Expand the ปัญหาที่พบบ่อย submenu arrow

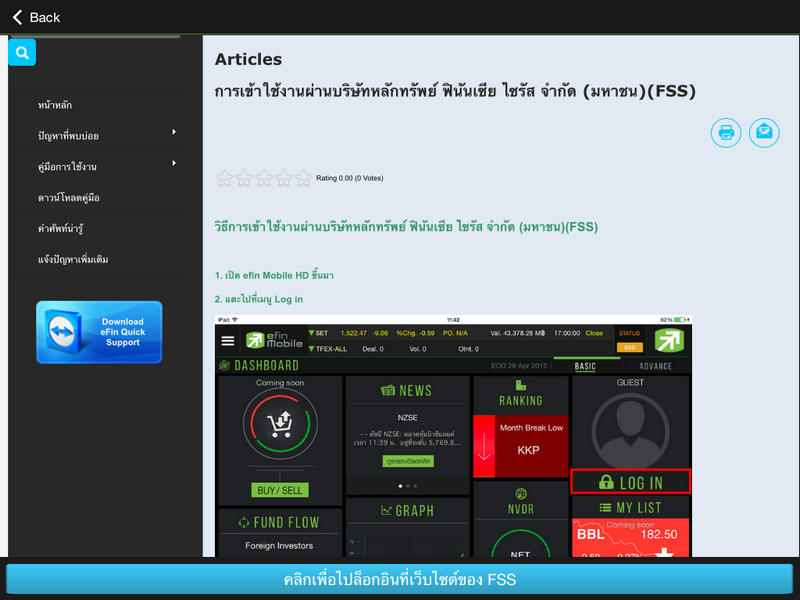(174, 132)
